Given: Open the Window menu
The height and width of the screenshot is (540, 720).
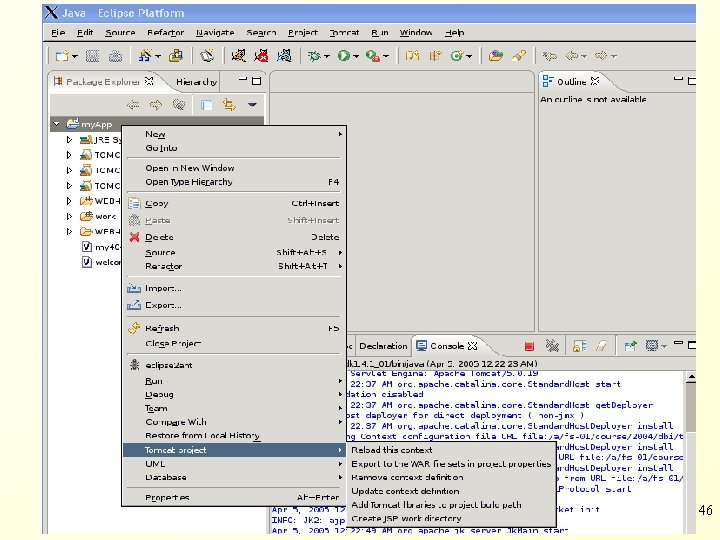Looking at the screenshot, I should pos(416,33).
